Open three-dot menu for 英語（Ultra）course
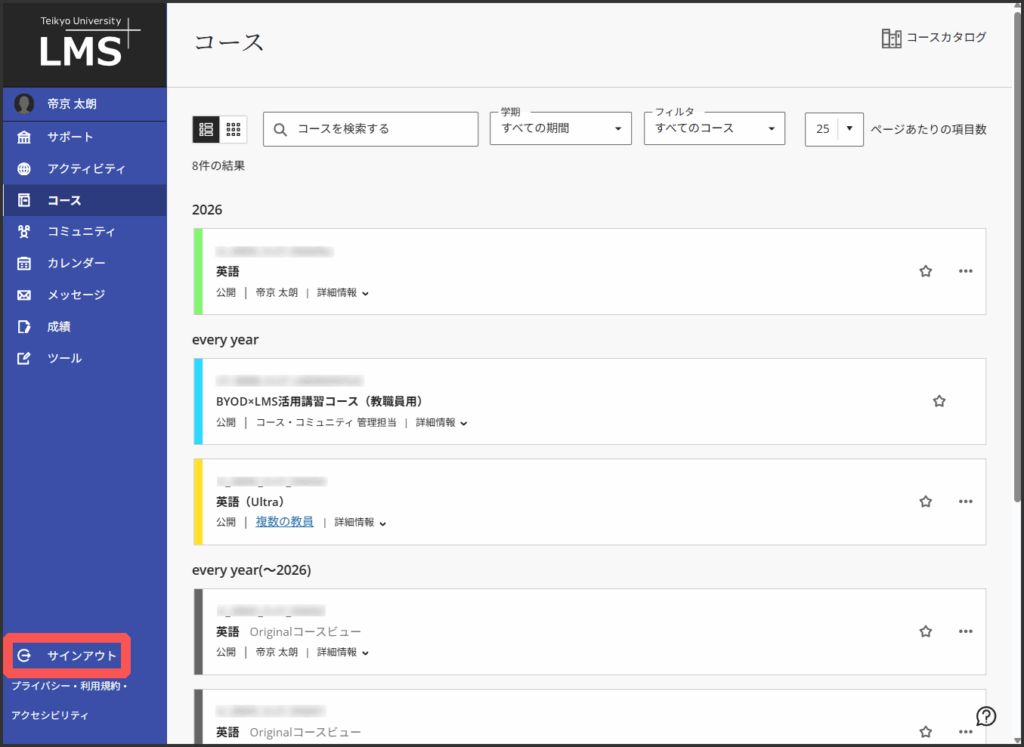 coord(965,501)
